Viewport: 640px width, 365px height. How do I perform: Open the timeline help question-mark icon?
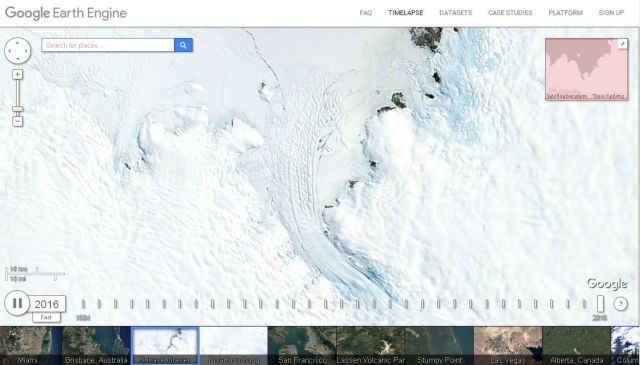coord(620,304)
